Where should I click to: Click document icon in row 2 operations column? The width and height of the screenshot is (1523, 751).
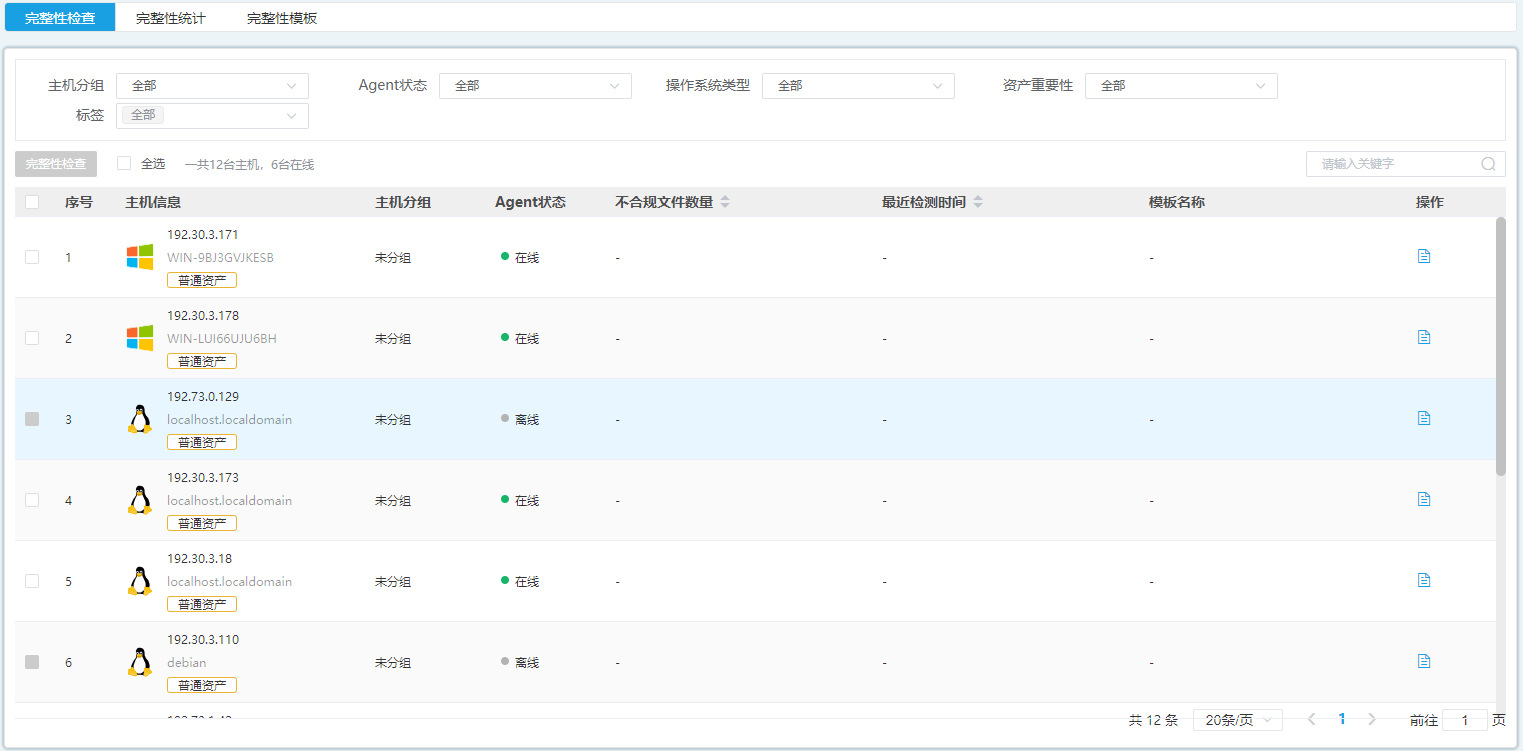[1424, 337]
